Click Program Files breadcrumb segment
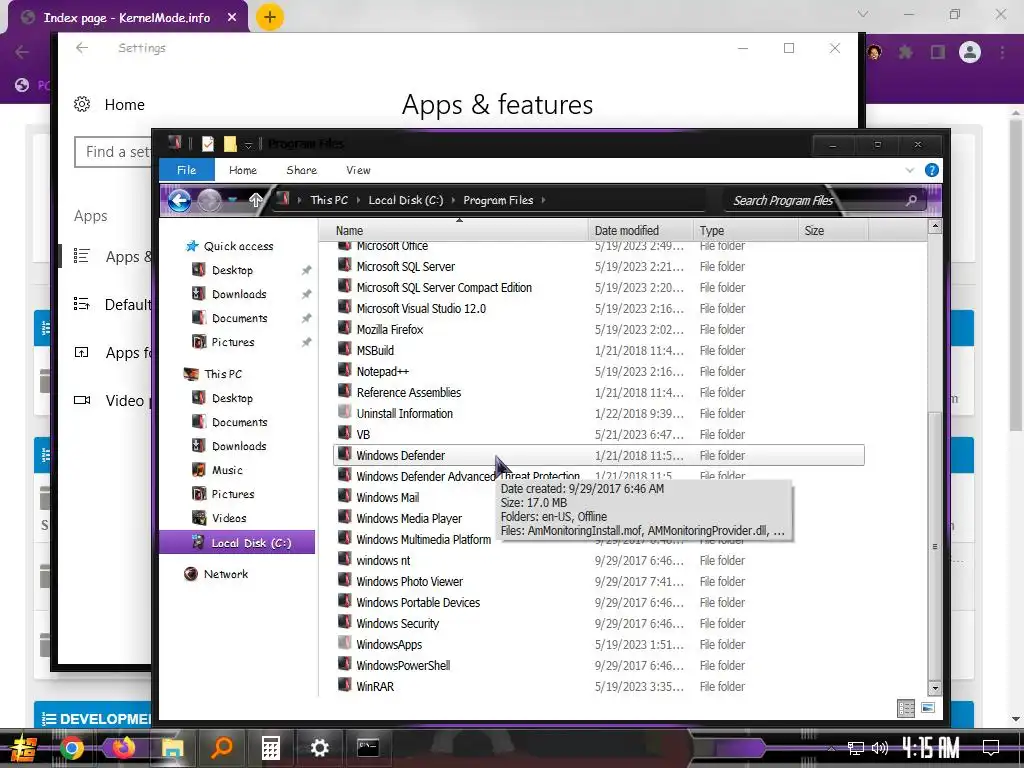Viewport: 1024px width, 768px height. point(498,200)
